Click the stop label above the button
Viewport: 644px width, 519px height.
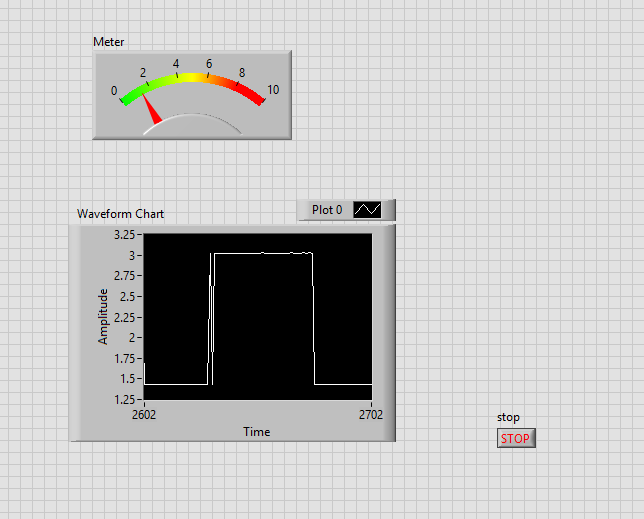tap(508, 417)
